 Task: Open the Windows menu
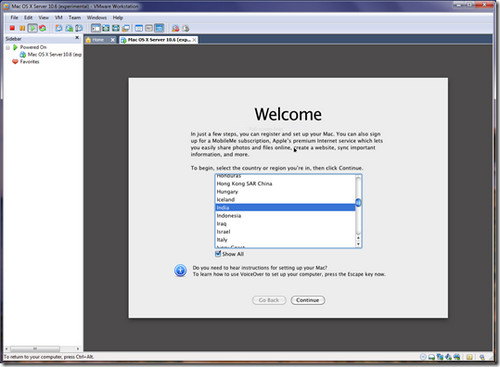tap(97, 17)
